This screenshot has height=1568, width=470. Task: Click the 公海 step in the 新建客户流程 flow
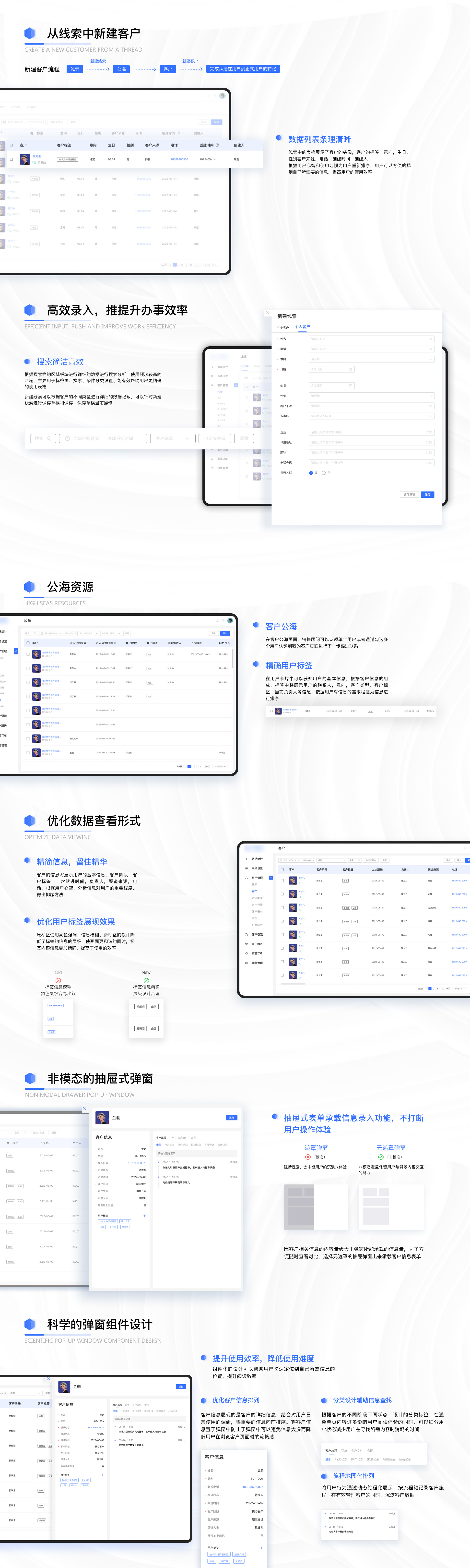coord(122,69)
